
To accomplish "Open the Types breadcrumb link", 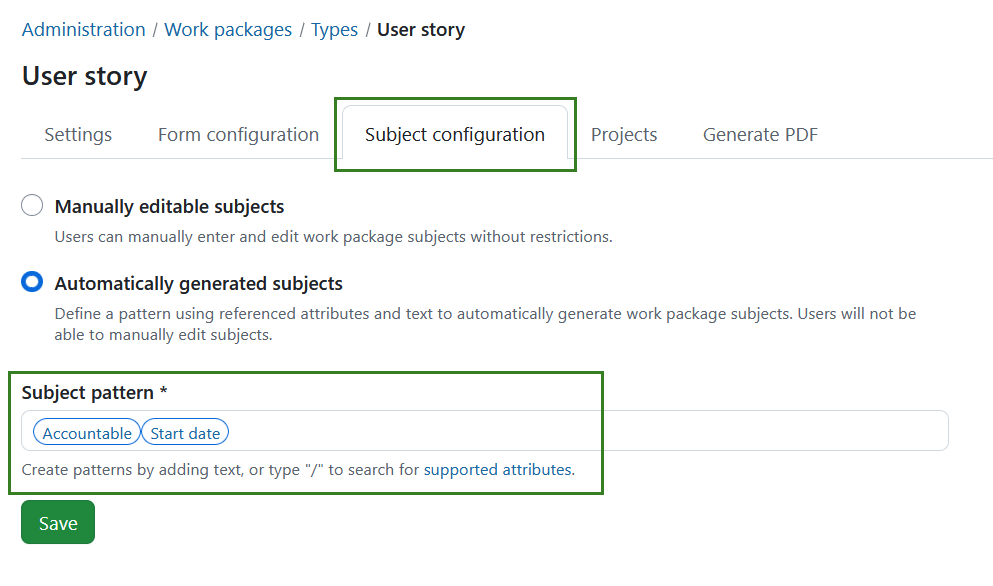I will (x=334, y=29).
